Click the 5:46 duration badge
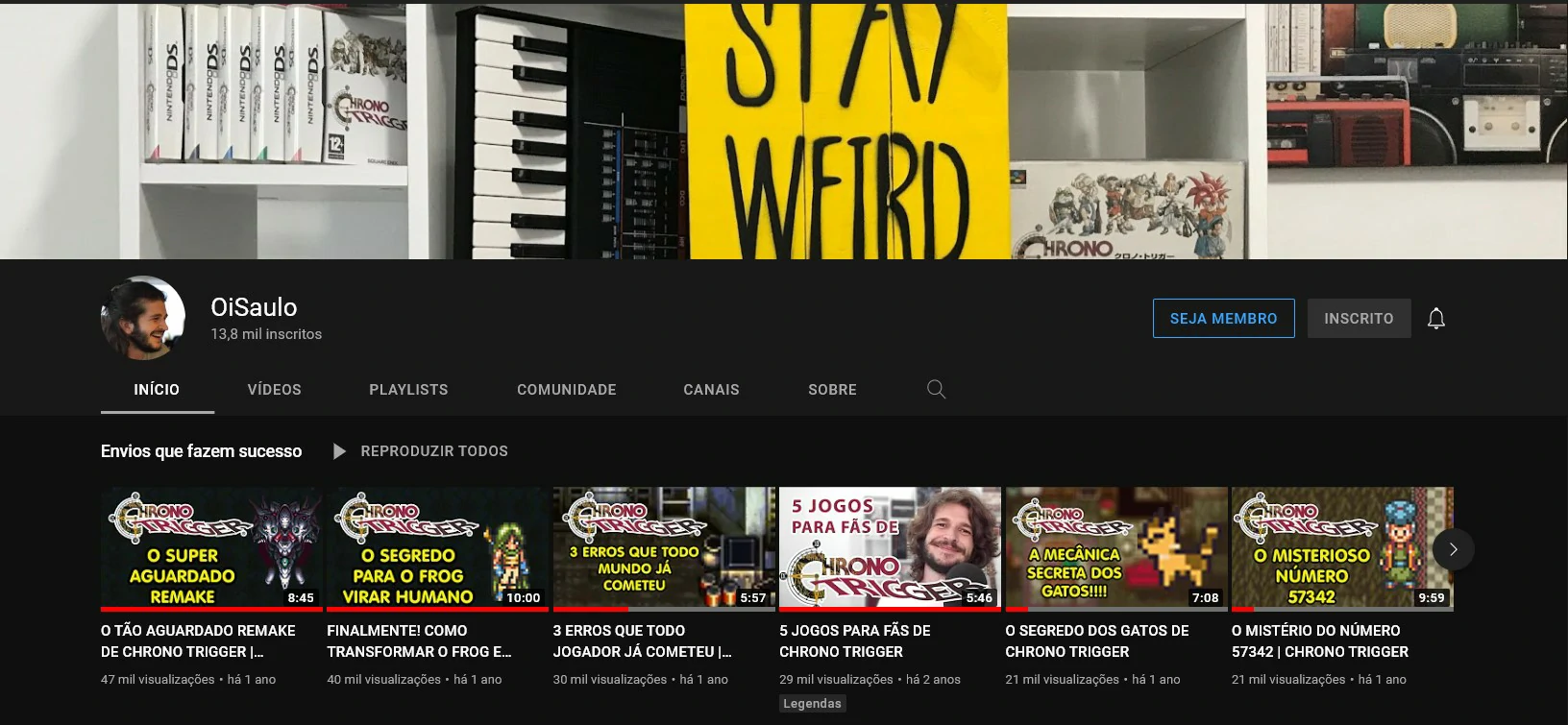 pyautogui.click(x=979, y=597)
